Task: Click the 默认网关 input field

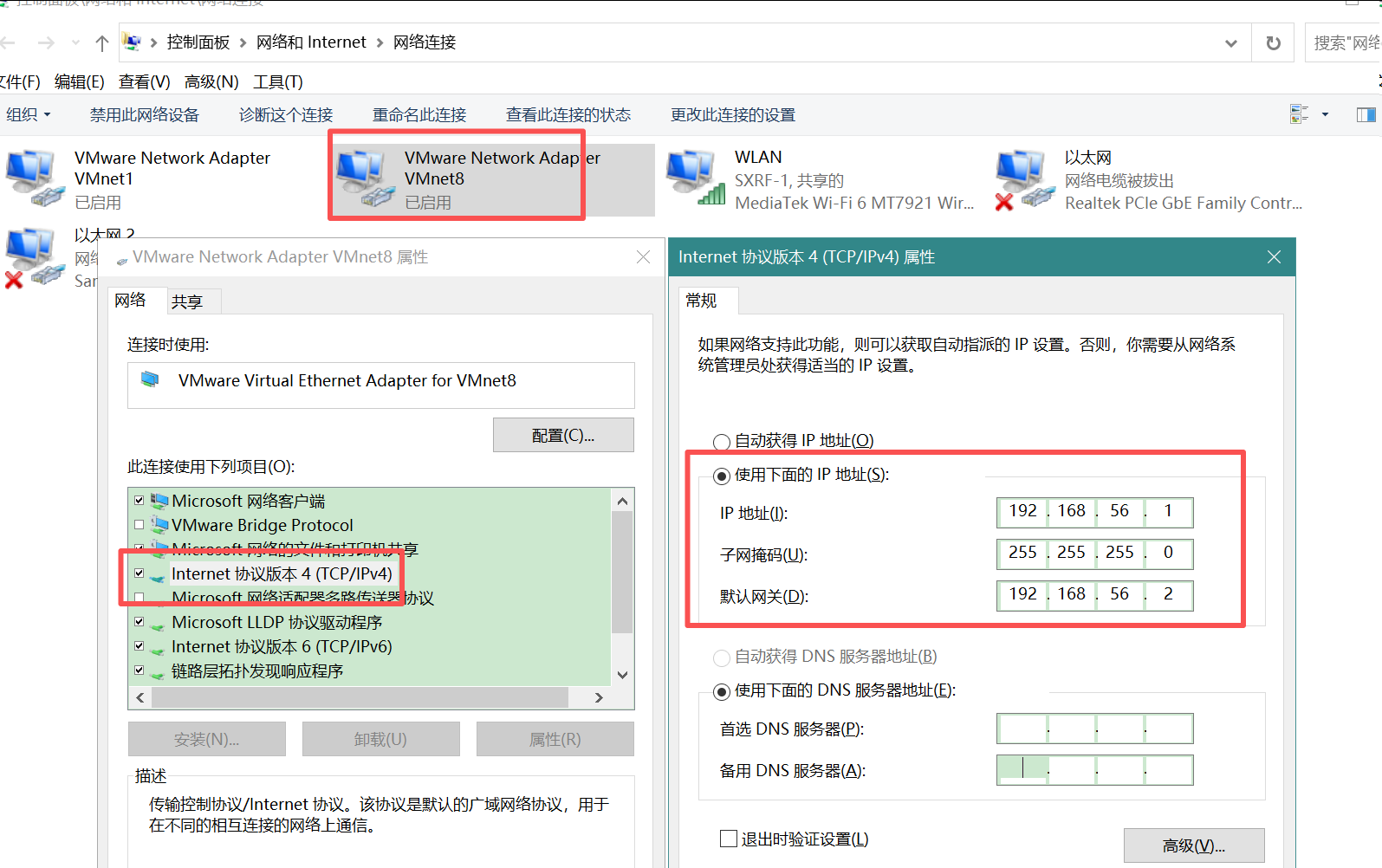Action: pos(1095,595)
